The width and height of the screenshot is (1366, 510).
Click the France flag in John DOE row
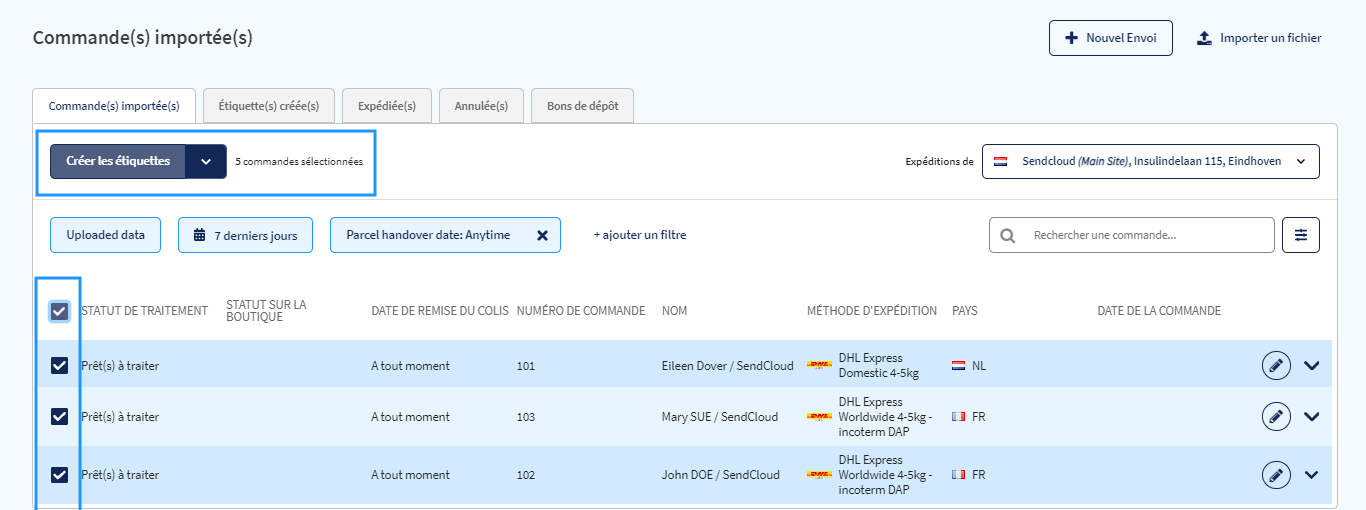(958, 475)
